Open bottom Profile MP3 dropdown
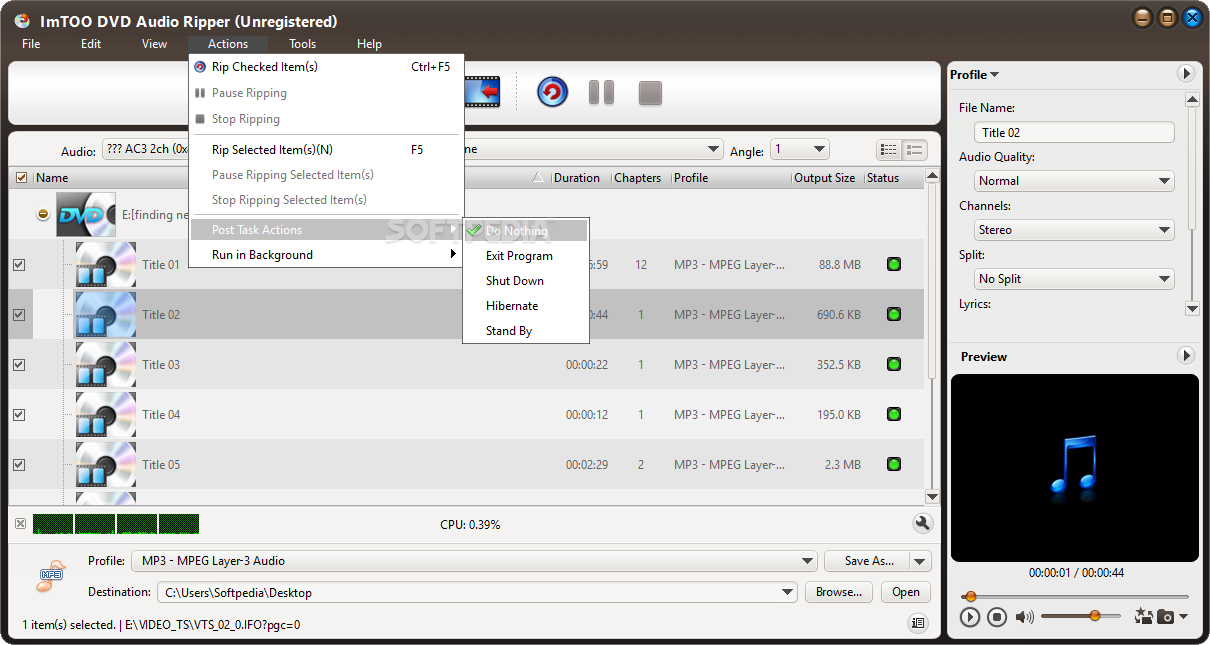Screen dimensions: 1210x645 [475, 561]
